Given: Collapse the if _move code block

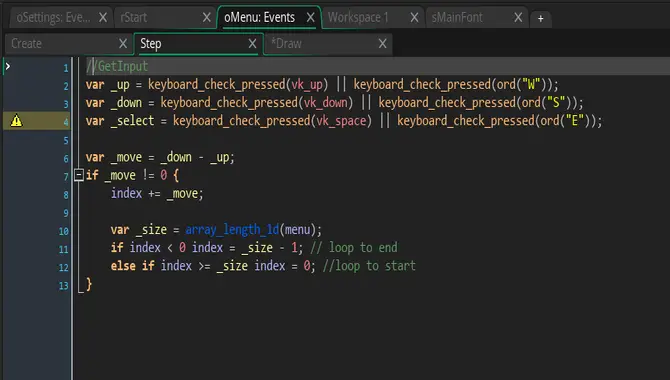Looking at the screenshot, I should point(79,175).
